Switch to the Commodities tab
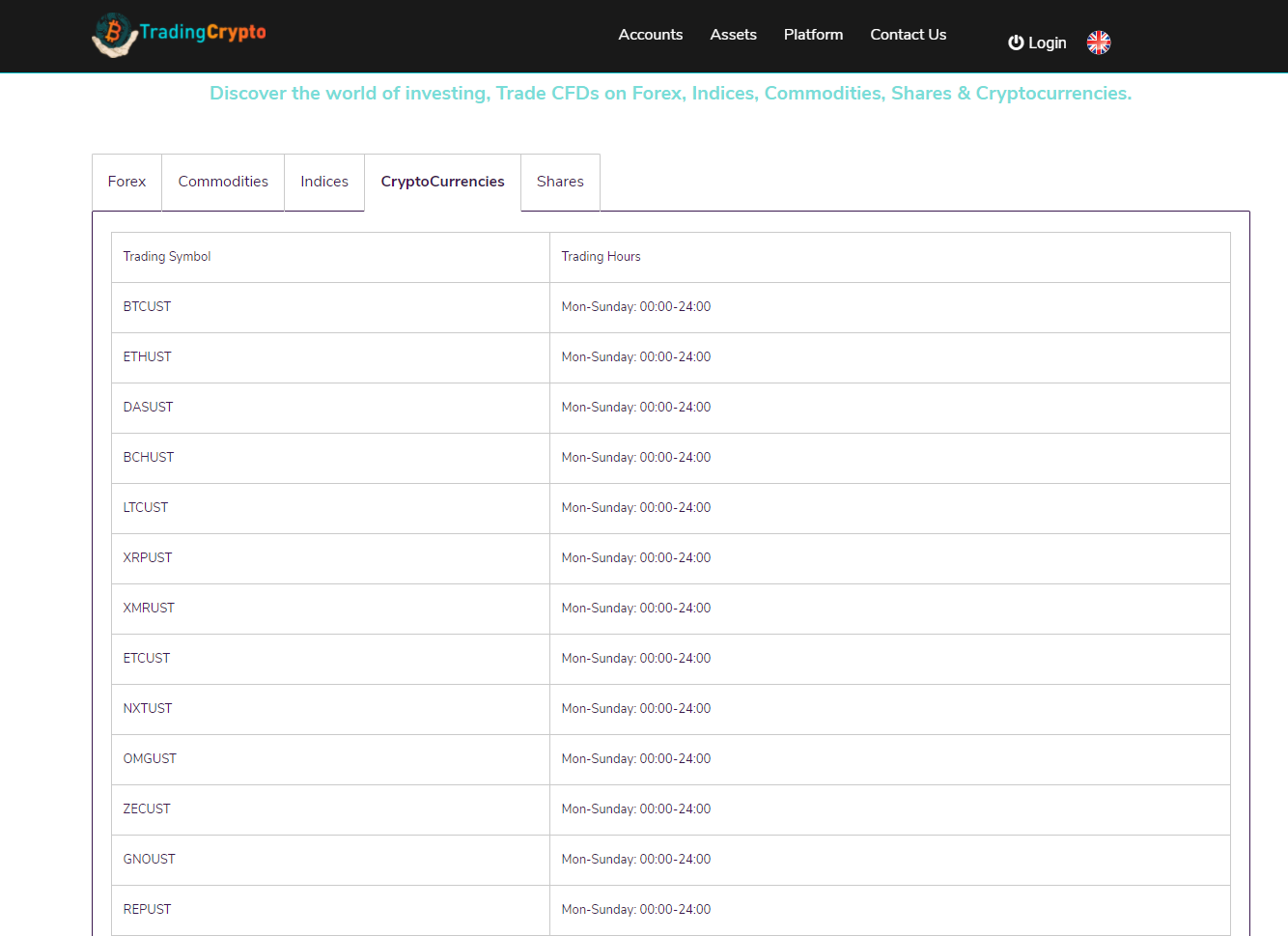1288x936 pixels. click(223, 182)
